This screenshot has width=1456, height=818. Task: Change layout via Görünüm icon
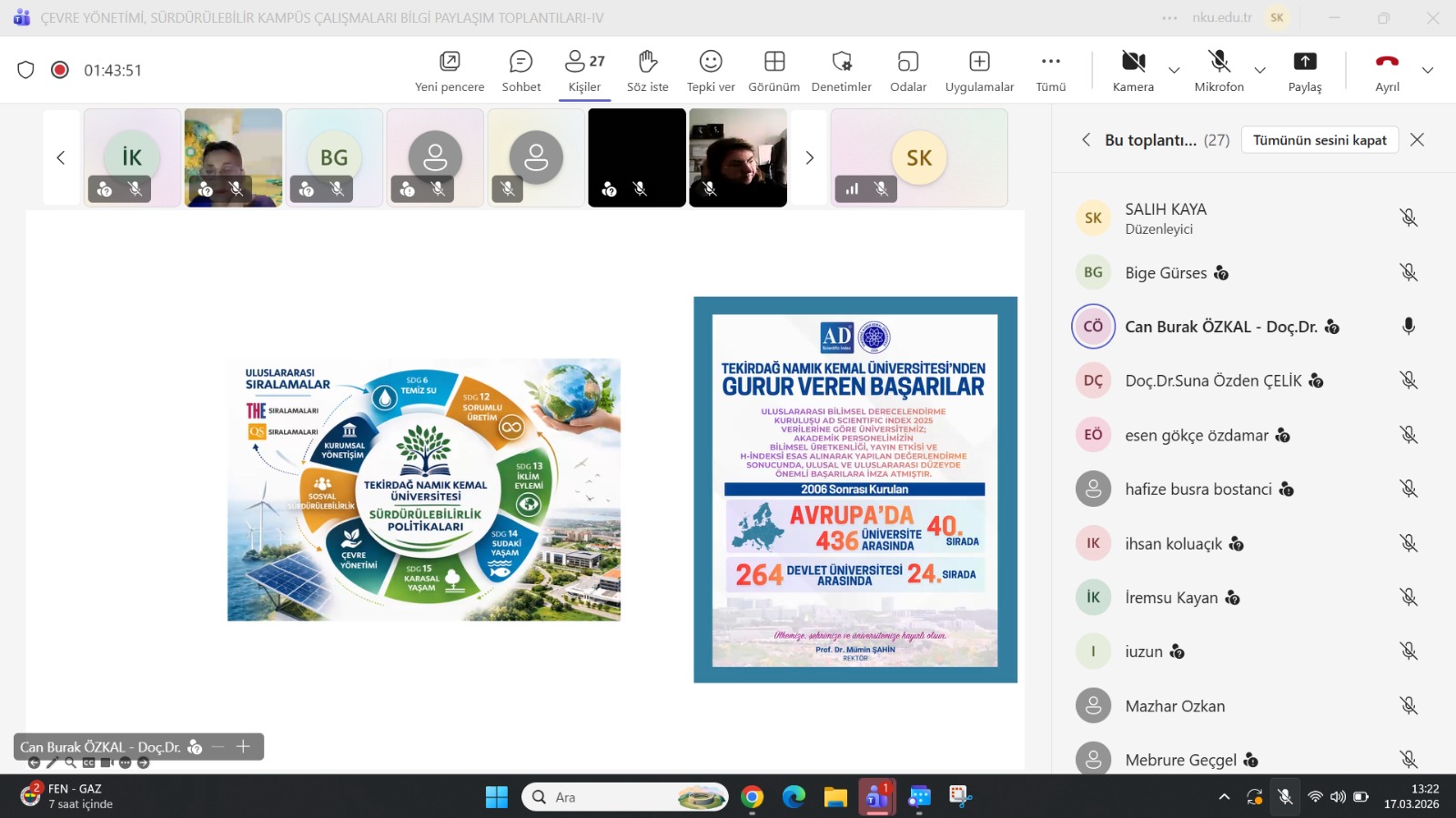click(x=773, y=62)
